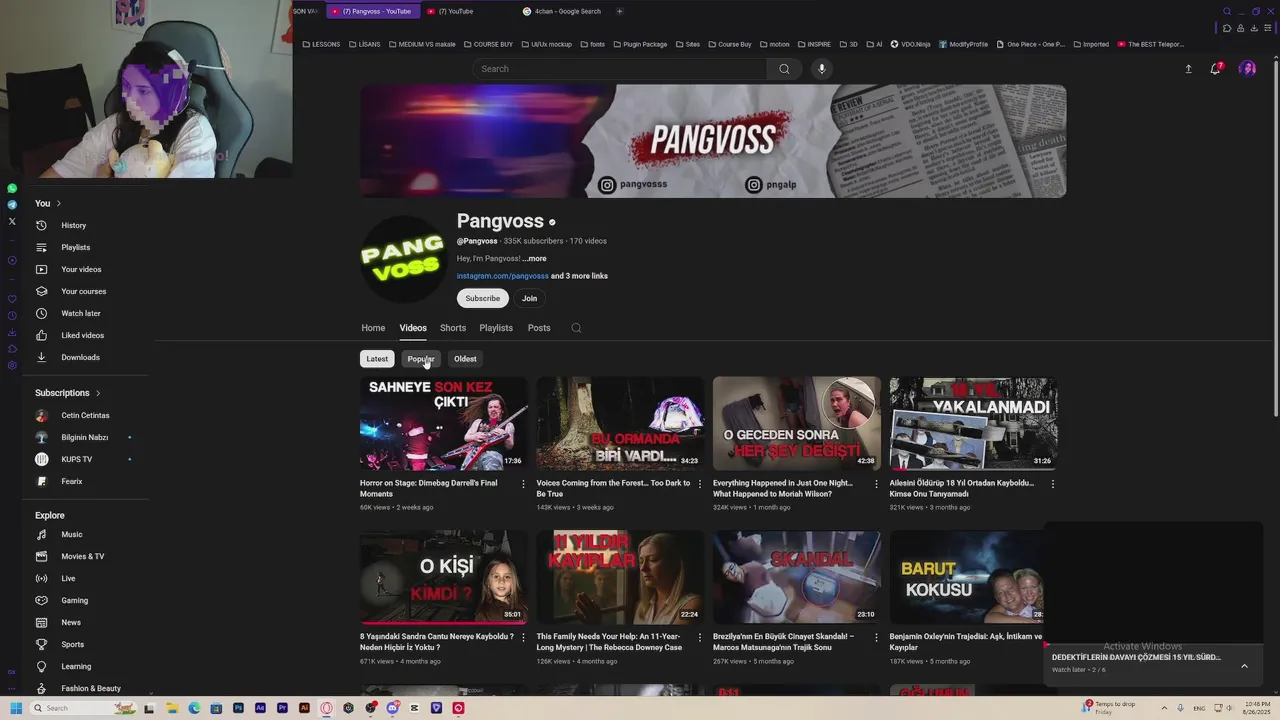Image resolution: width=1280 pixels, height=720 pixels.
Task: Expand the You section chevron
Action: (58, 203)
